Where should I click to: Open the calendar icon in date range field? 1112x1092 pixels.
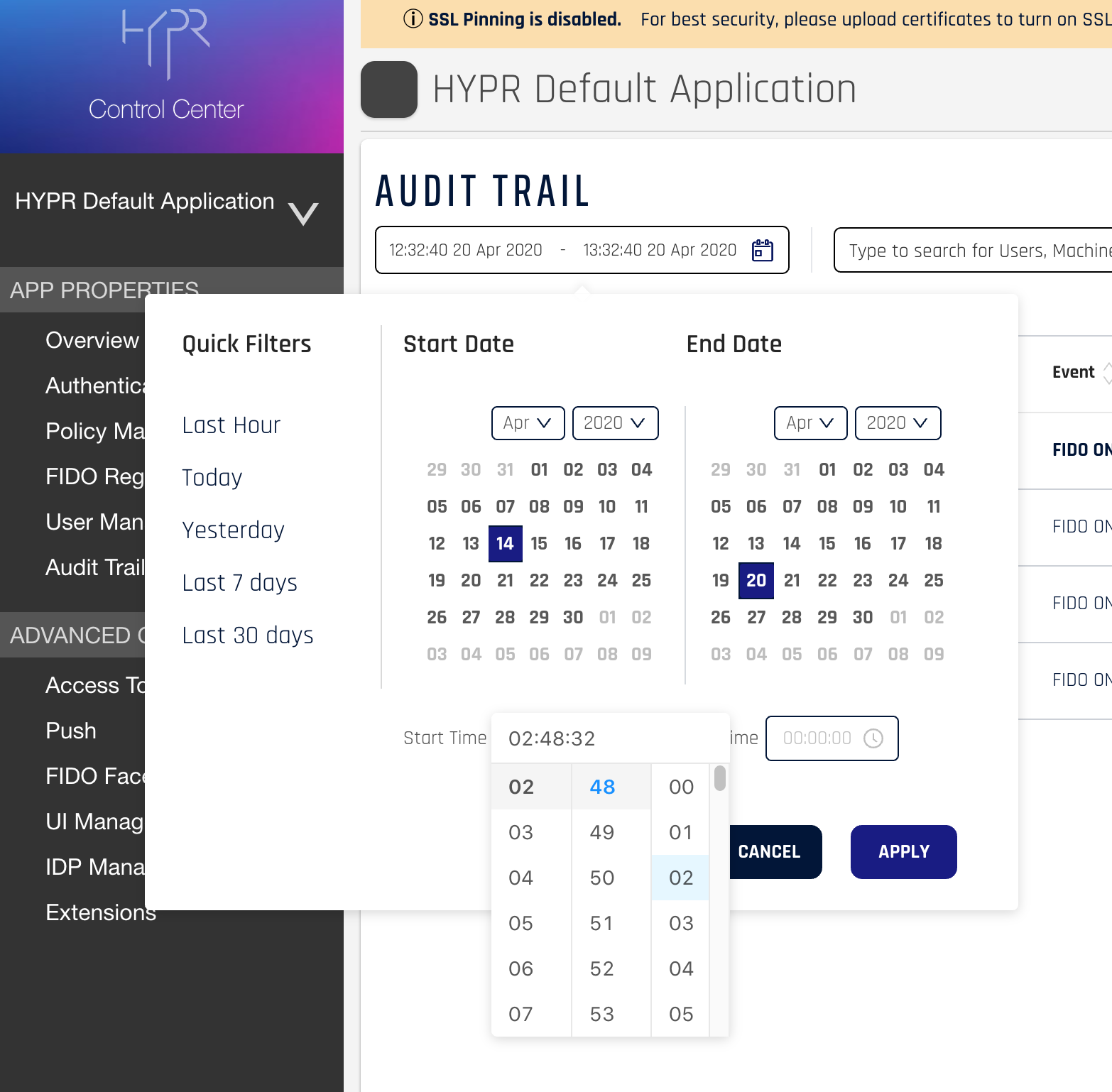762,250
